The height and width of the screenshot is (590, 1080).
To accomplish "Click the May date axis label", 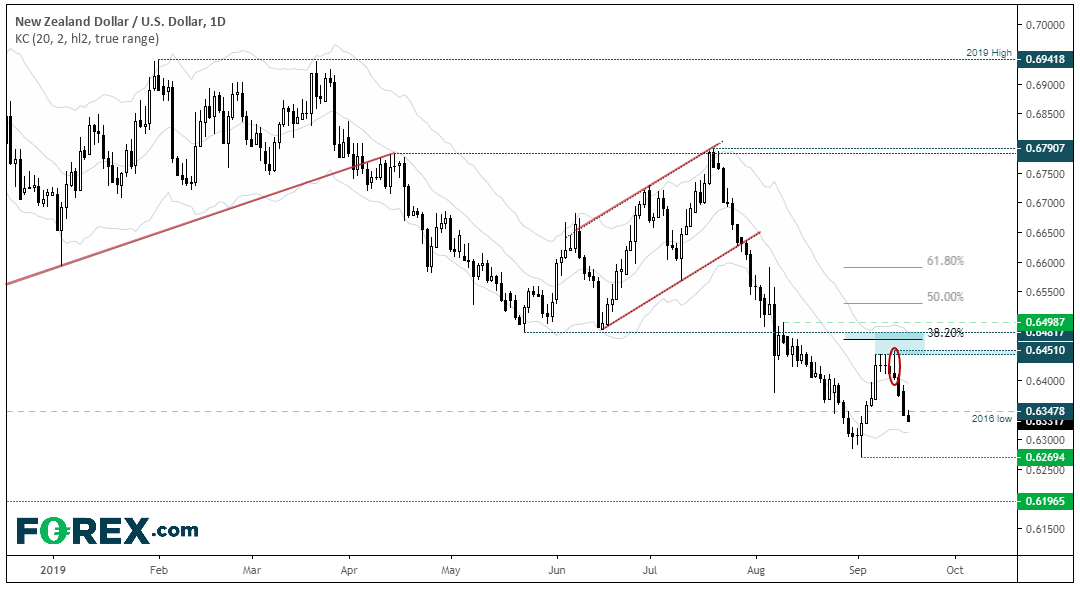I will coord(450,570).
